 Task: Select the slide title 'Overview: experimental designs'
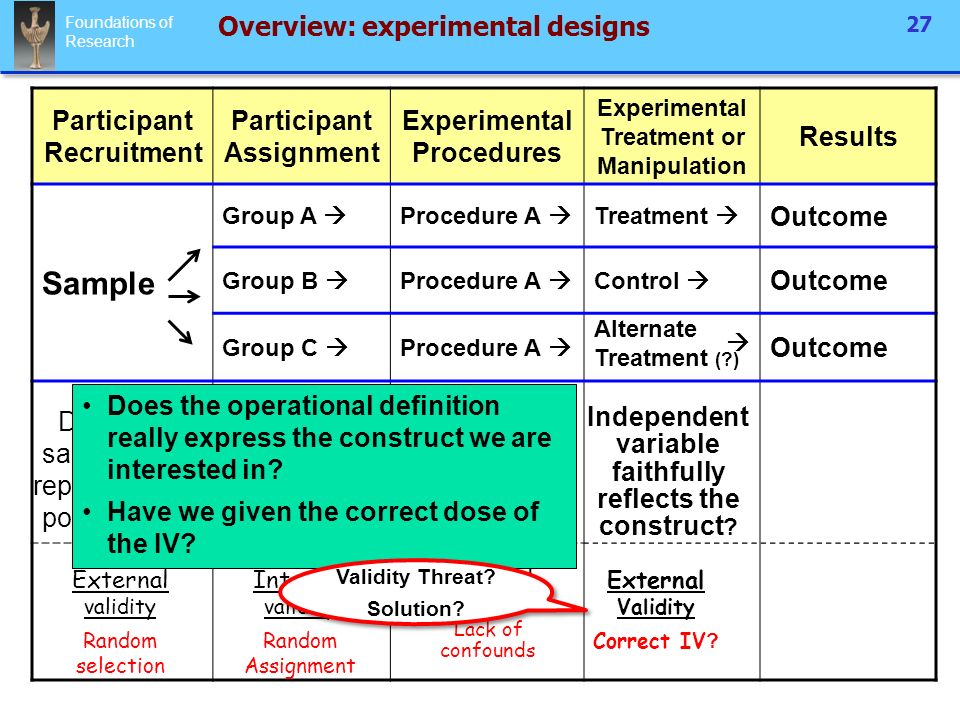[x=433, y=26]
